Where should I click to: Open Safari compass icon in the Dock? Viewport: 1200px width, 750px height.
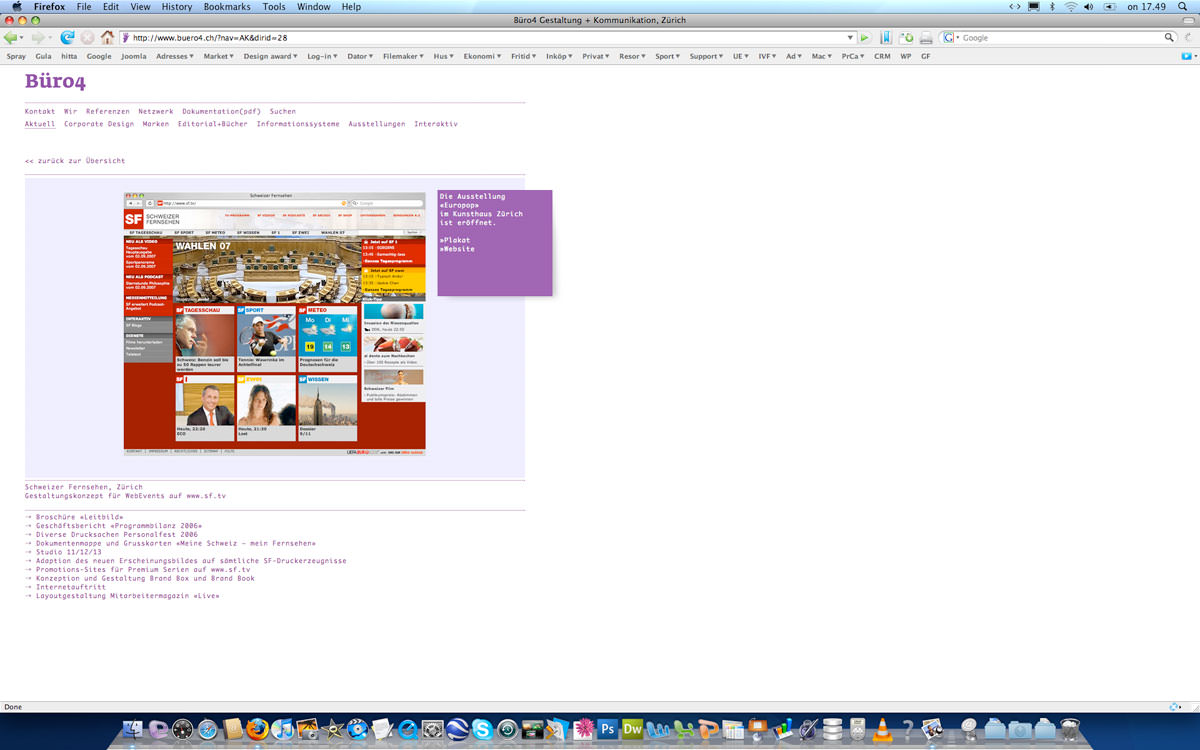(208, 728)
